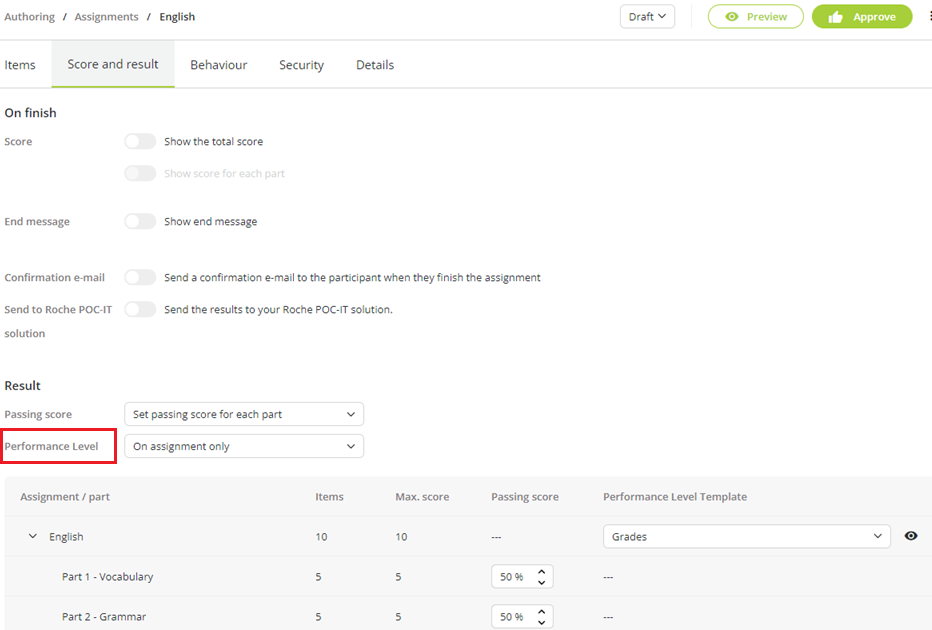The image size is (932, 630).
Task: Increase Part 1 Vocabulary passing score arrow
Action: [x=541, y=571]
